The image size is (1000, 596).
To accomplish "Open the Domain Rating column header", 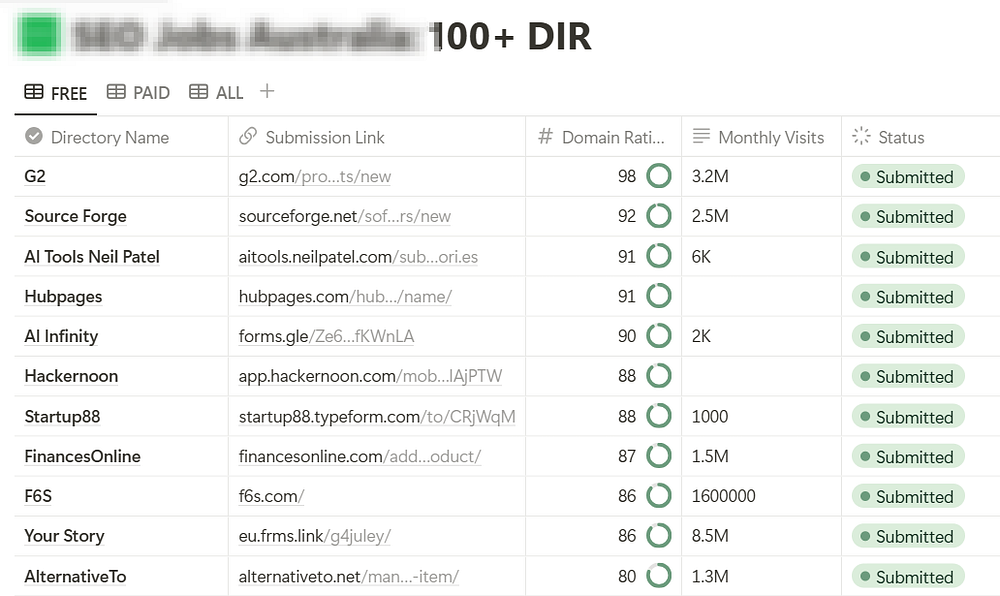I will [x=603, y=137].
